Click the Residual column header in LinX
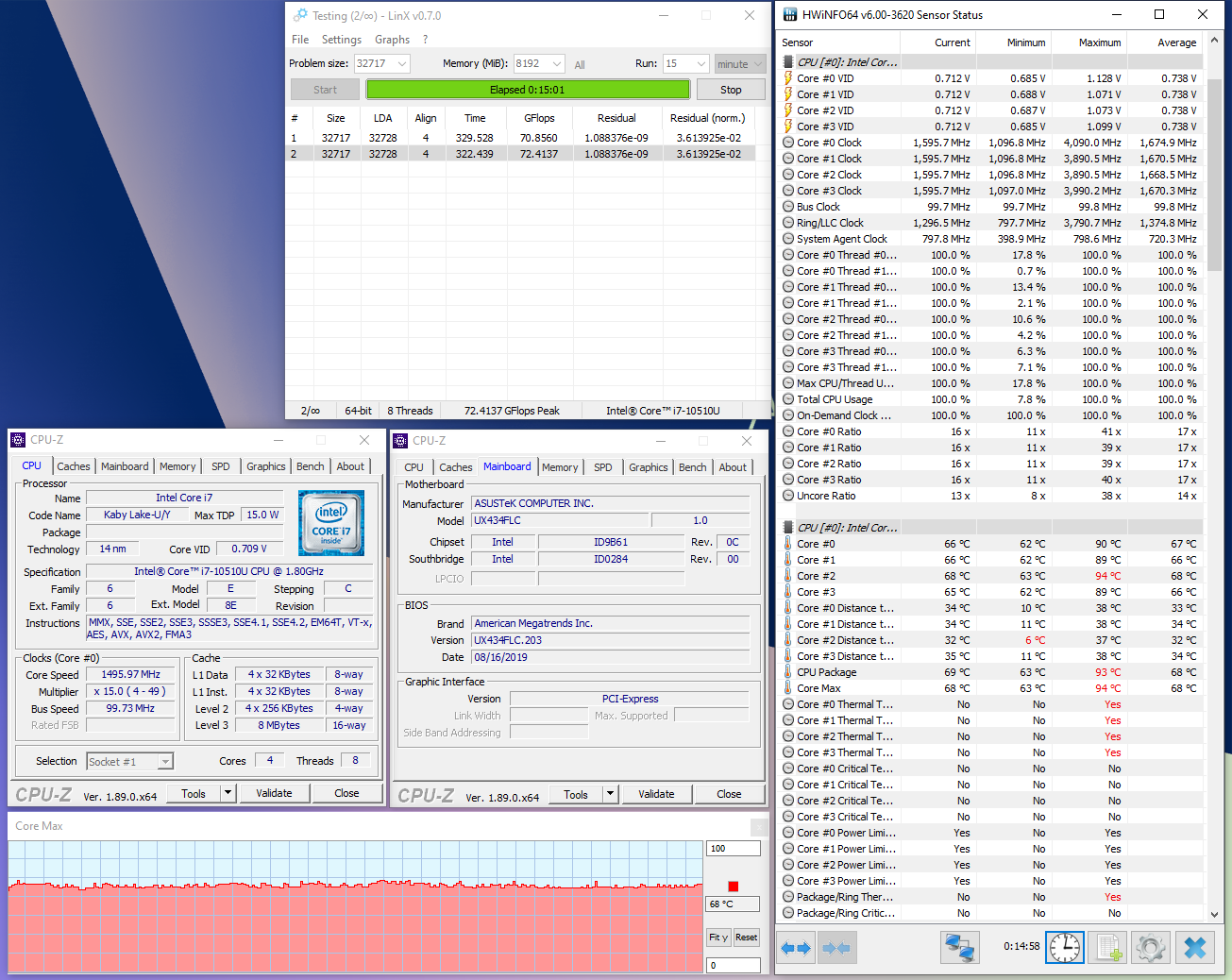The image size is (1232, 980). pos(616,118)
